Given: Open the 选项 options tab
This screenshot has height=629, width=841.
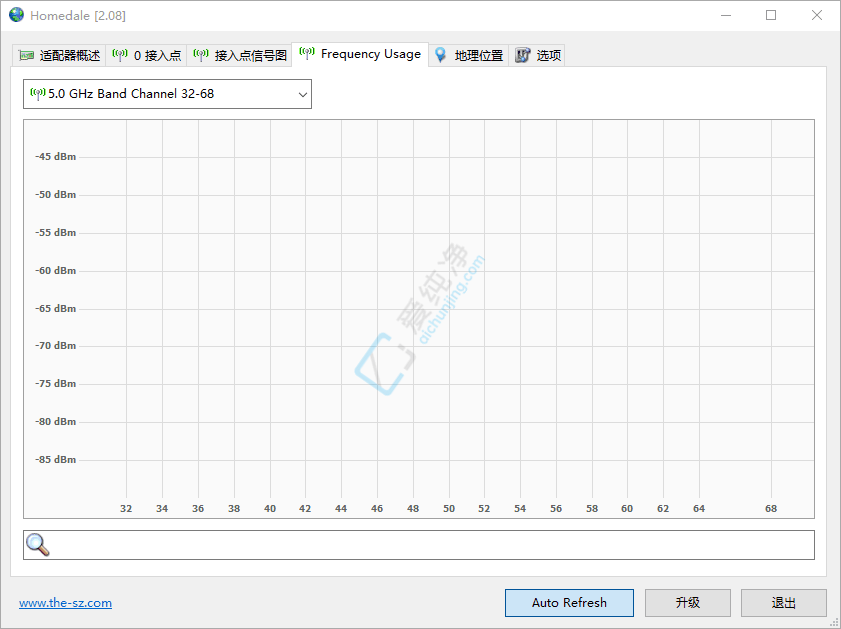Looking at the screenshot, I should coord(537,55).
